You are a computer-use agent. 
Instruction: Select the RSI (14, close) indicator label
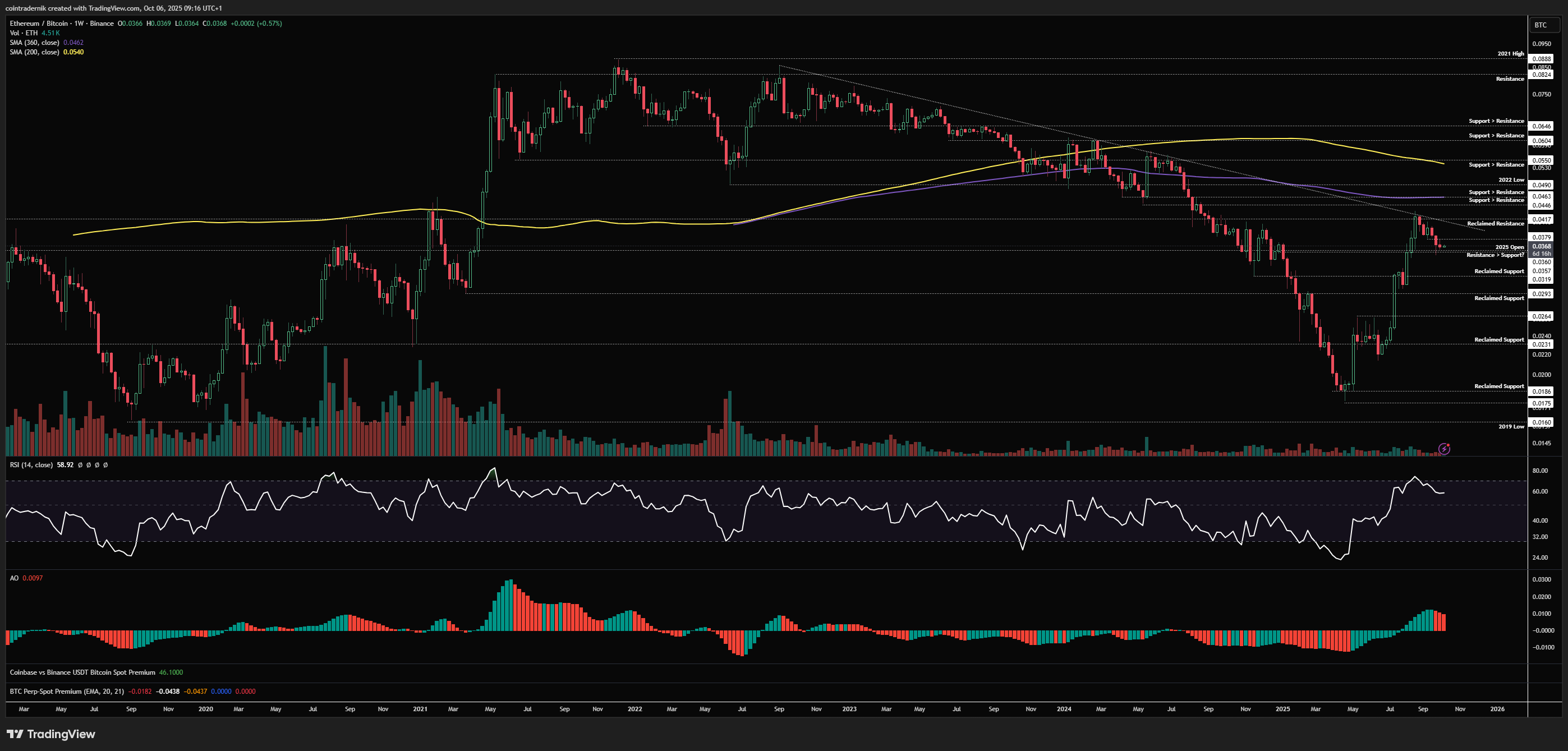click(31, 465)
